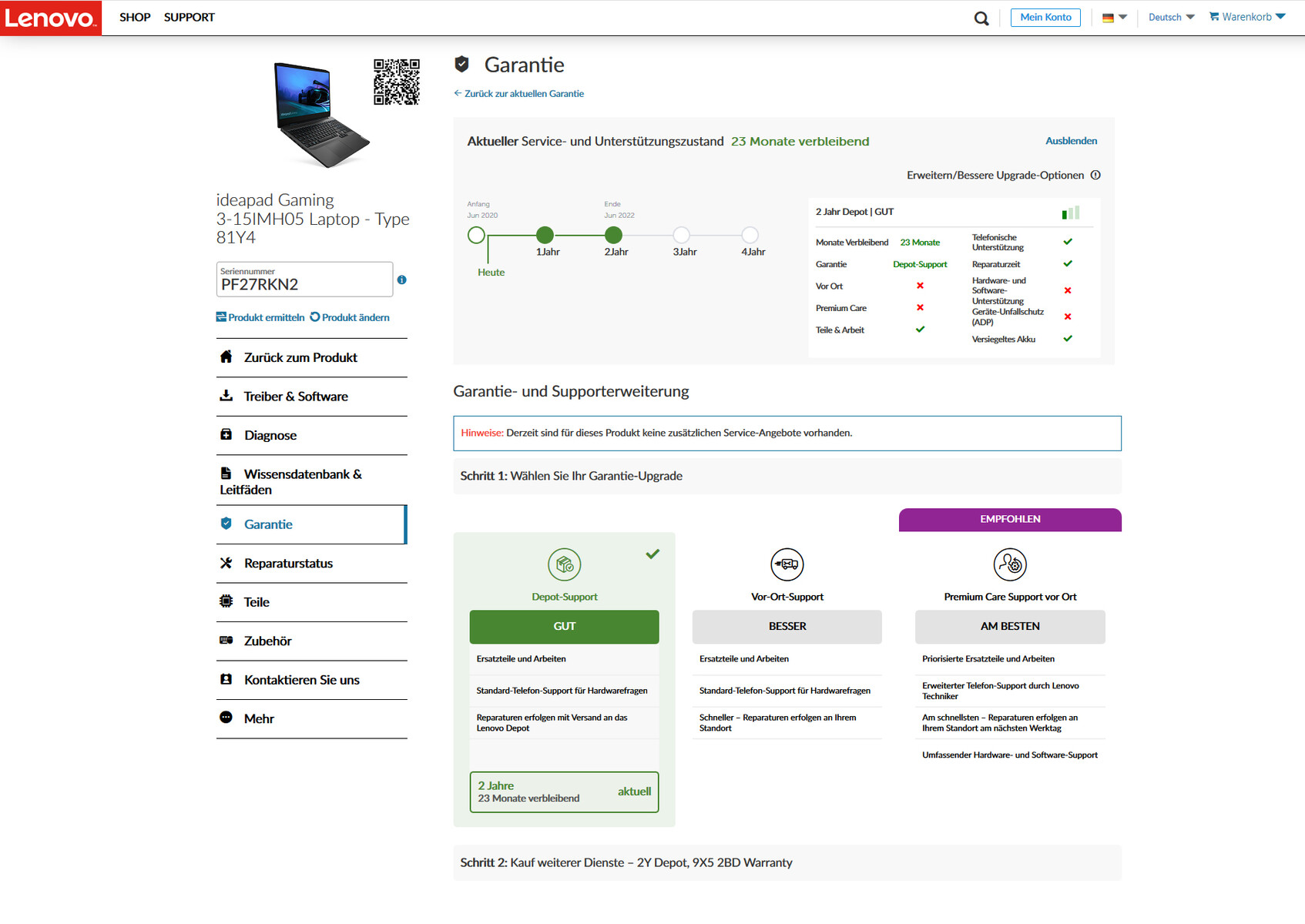Click the Zubehör accessory icon
The image size is (1305, 924).
pos(226,640)
